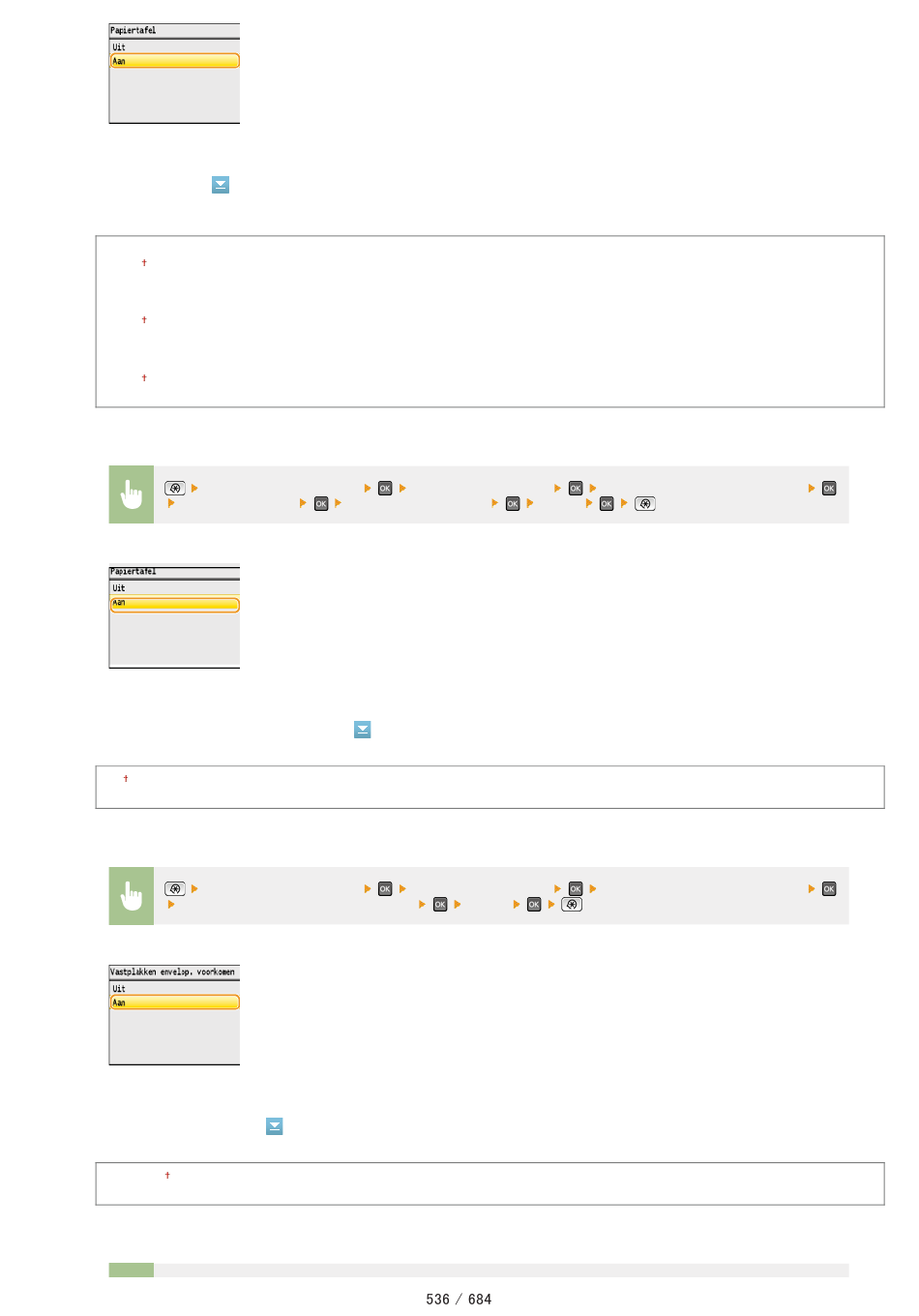Select Uit in Vastplakken envelop. voorkomen screen
Viewport: 919px width, 1316px height.
[x=175, y=988]
